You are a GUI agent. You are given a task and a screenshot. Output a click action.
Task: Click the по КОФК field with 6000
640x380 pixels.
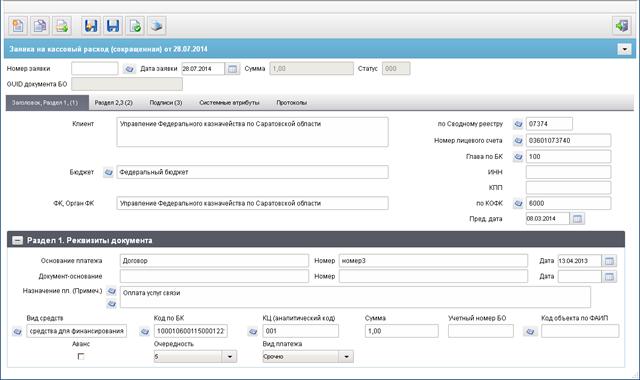click(569, 203)
